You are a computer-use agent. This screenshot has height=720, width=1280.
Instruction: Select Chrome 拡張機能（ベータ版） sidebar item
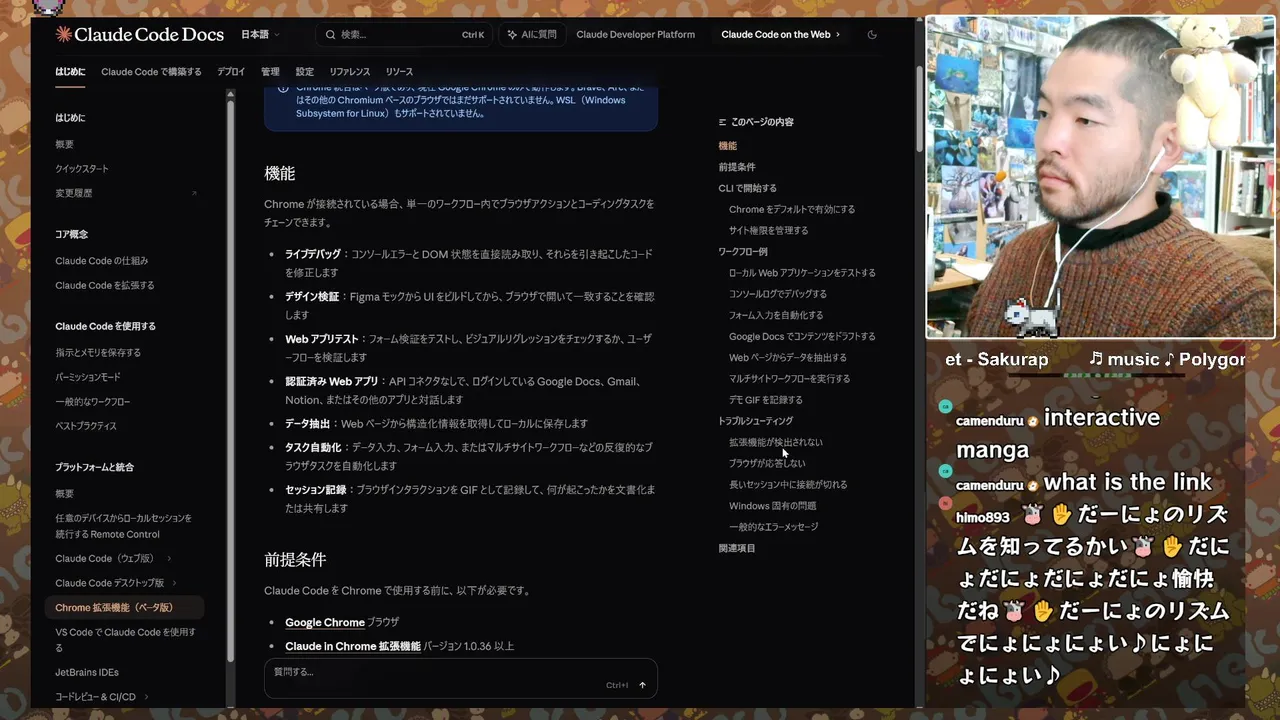point(124,607)
